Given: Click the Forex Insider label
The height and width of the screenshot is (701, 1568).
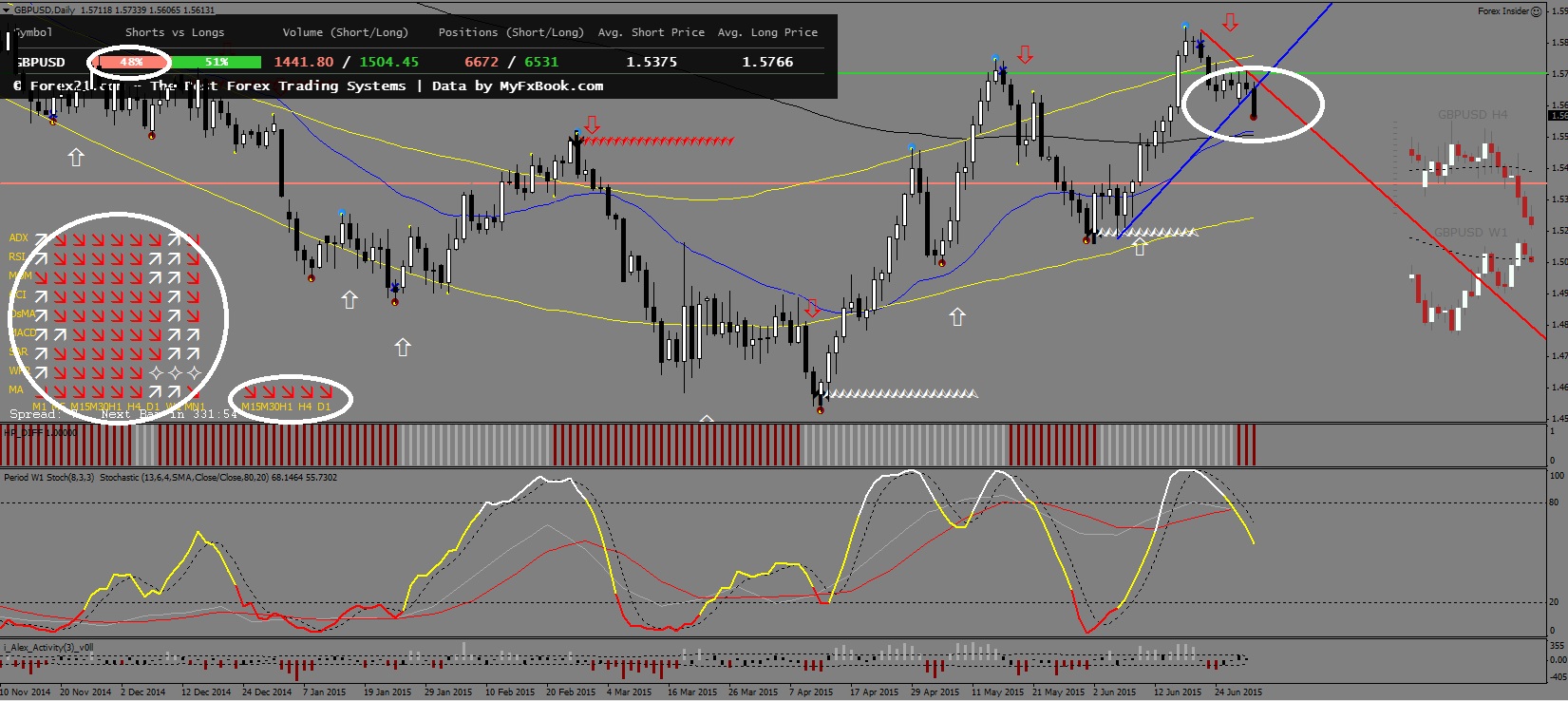Looking at the screenshot, I should coord(1502,11).
